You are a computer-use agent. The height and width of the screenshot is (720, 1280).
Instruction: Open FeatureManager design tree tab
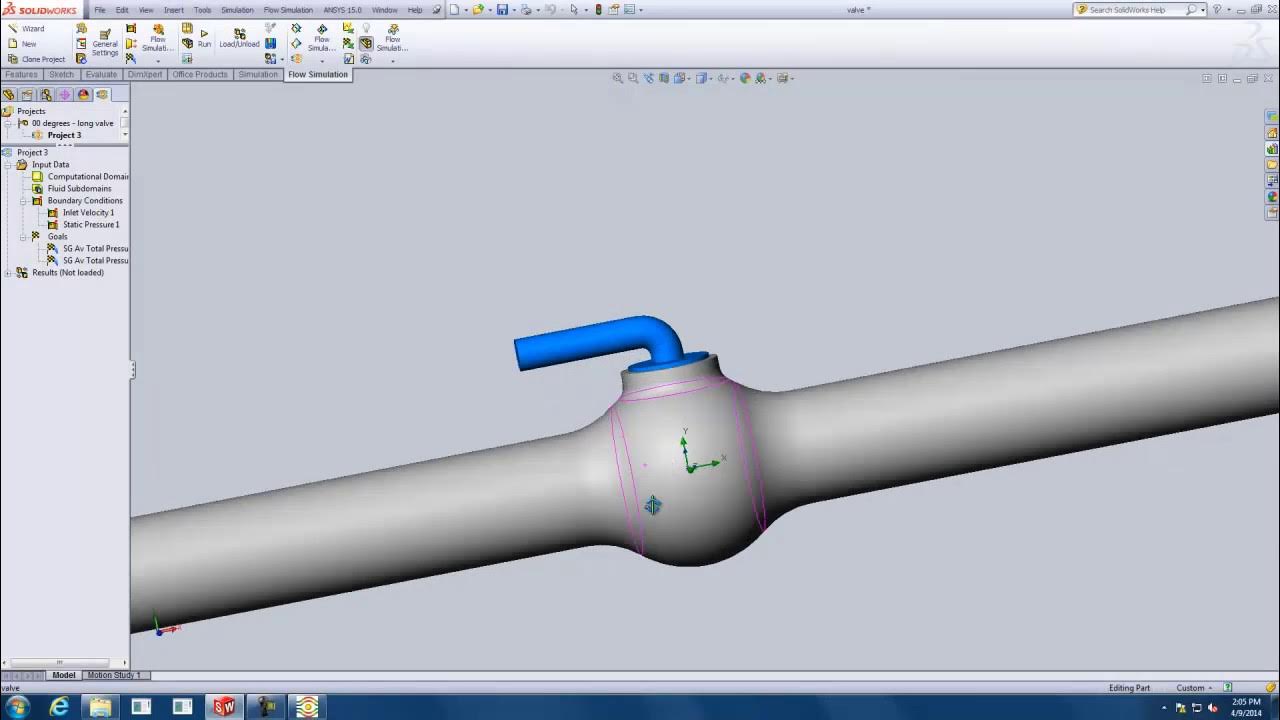point(9,95)
